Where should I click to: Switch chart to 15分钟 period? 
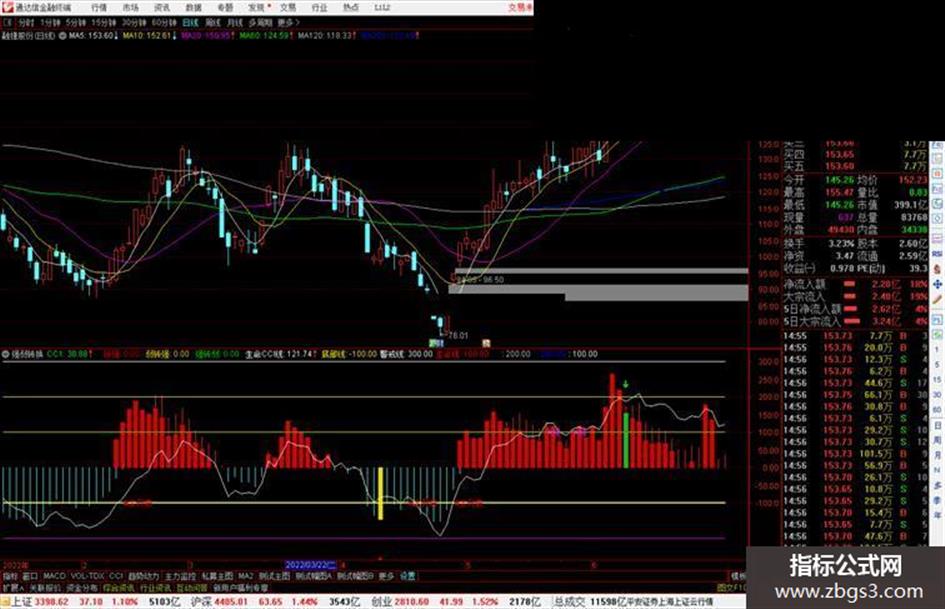tap(104, 22)
